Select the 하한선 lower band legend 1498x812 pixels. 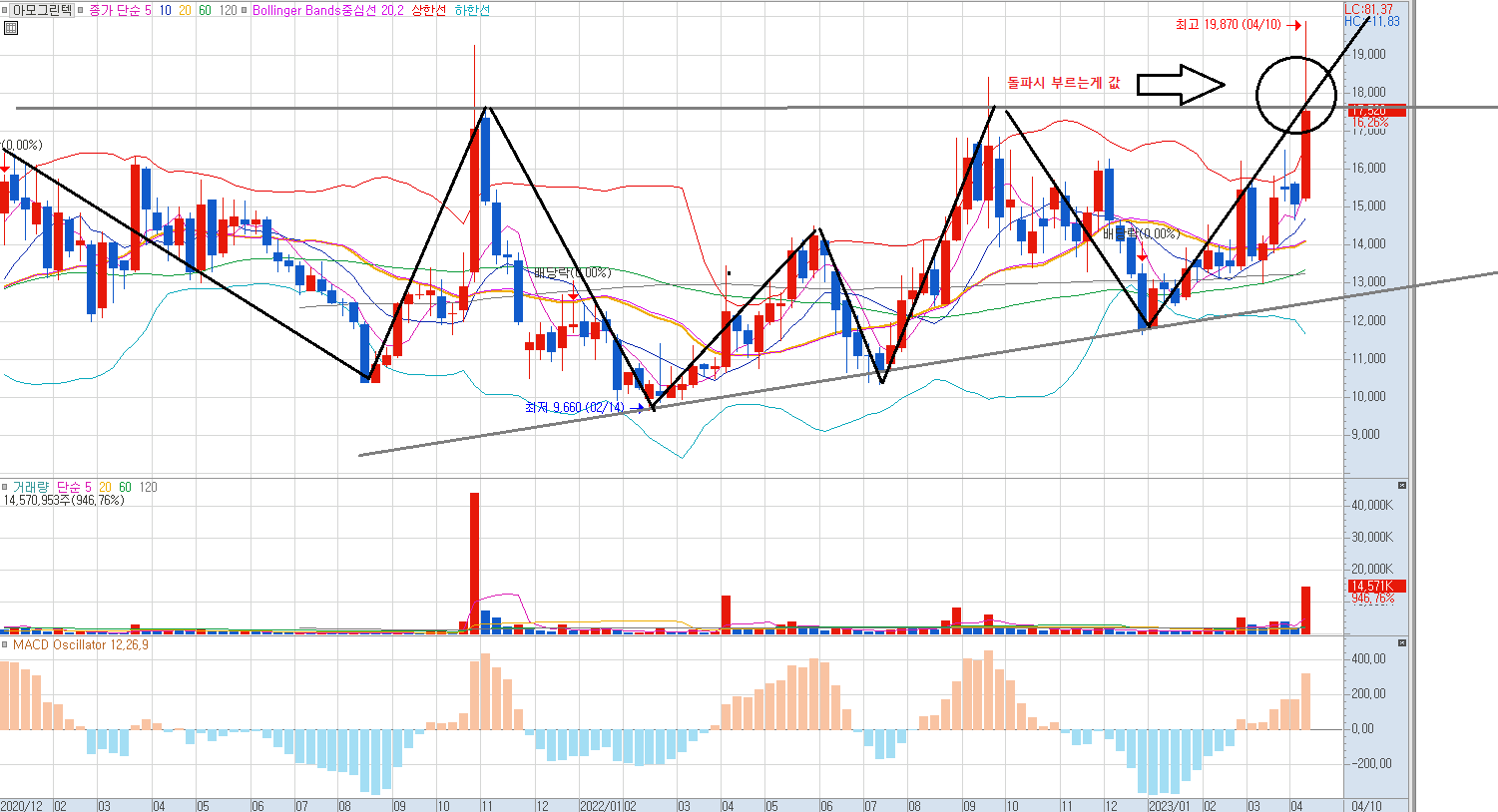pos(471,10)
